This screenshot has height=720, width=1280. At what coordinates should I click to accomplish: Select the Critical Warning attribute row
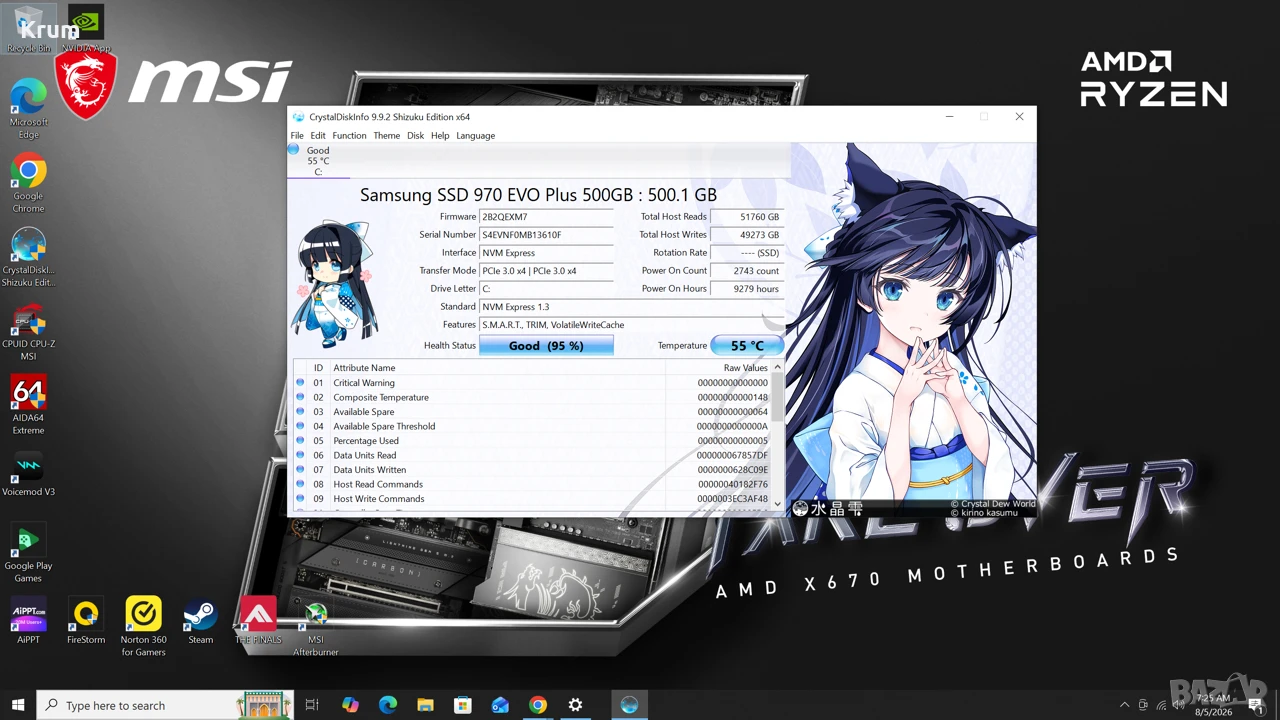coord(532,383)
